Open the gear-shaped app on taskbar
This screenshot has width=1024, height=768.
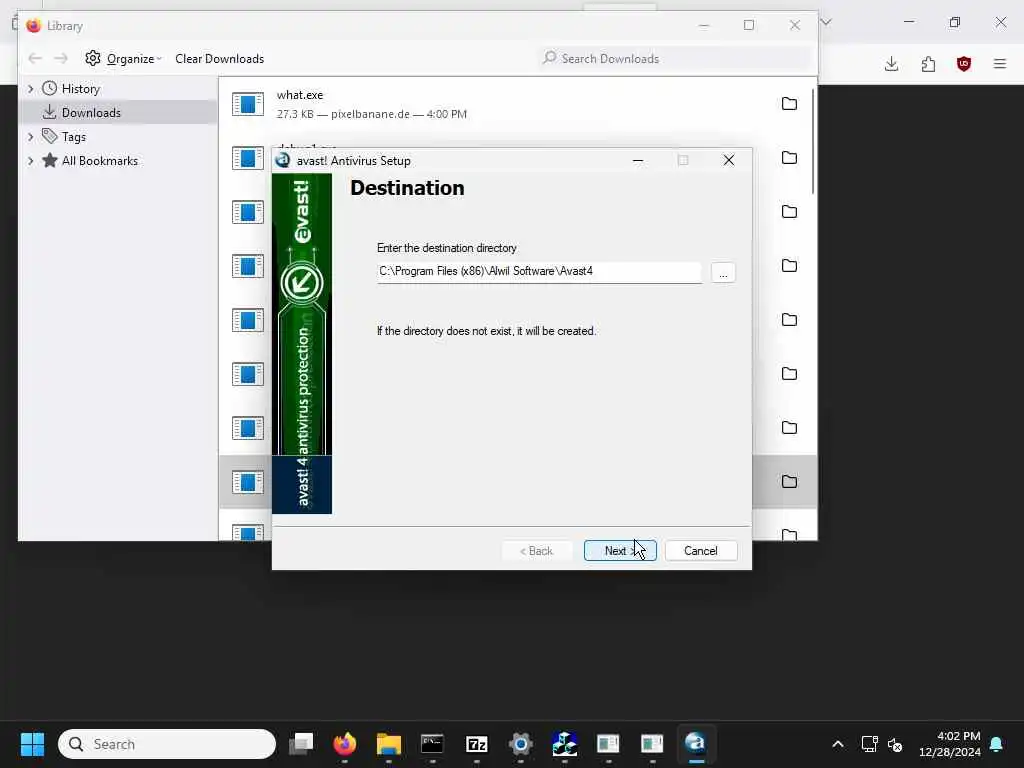coord(520,744)
